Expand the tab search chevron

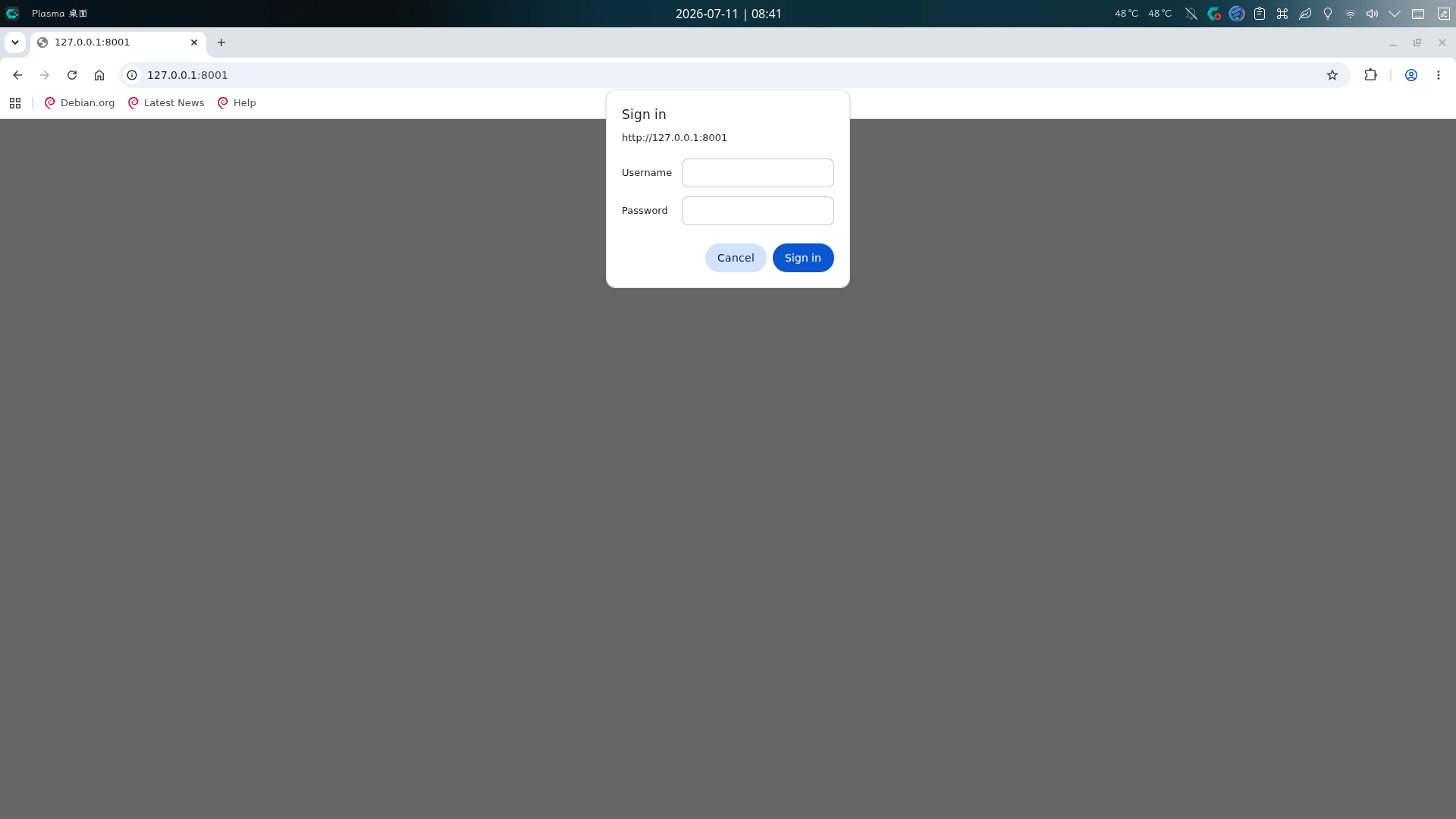[x=15, y=42]
